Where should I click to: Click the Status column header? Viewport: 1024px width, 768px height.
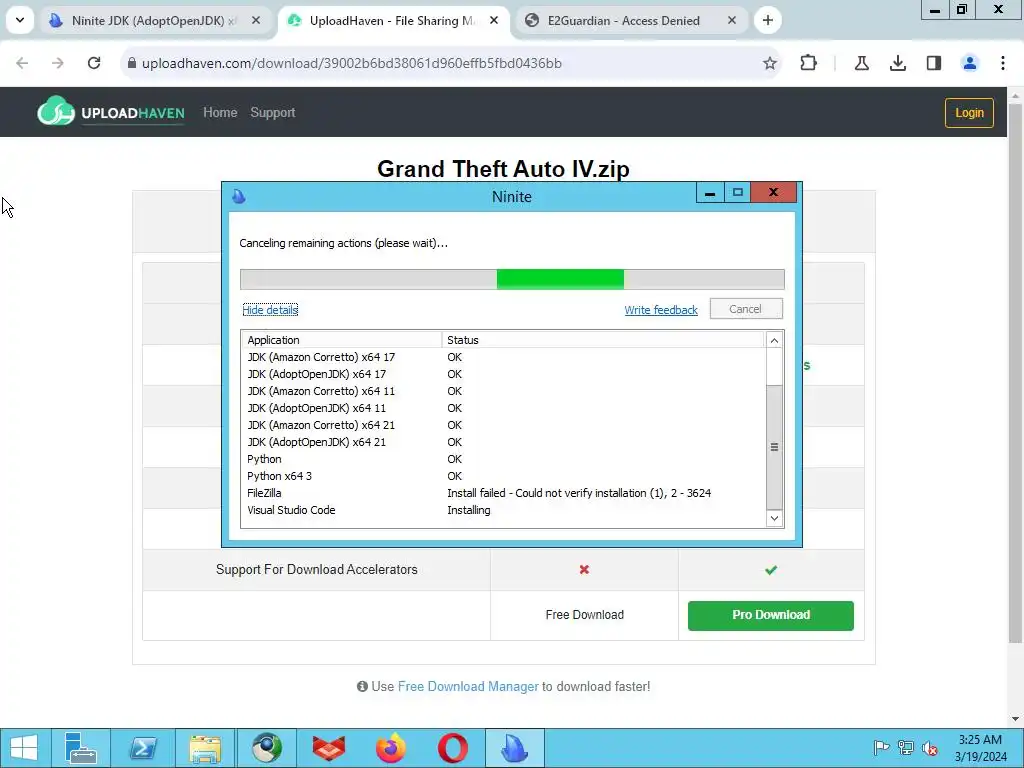pos(603,340)
